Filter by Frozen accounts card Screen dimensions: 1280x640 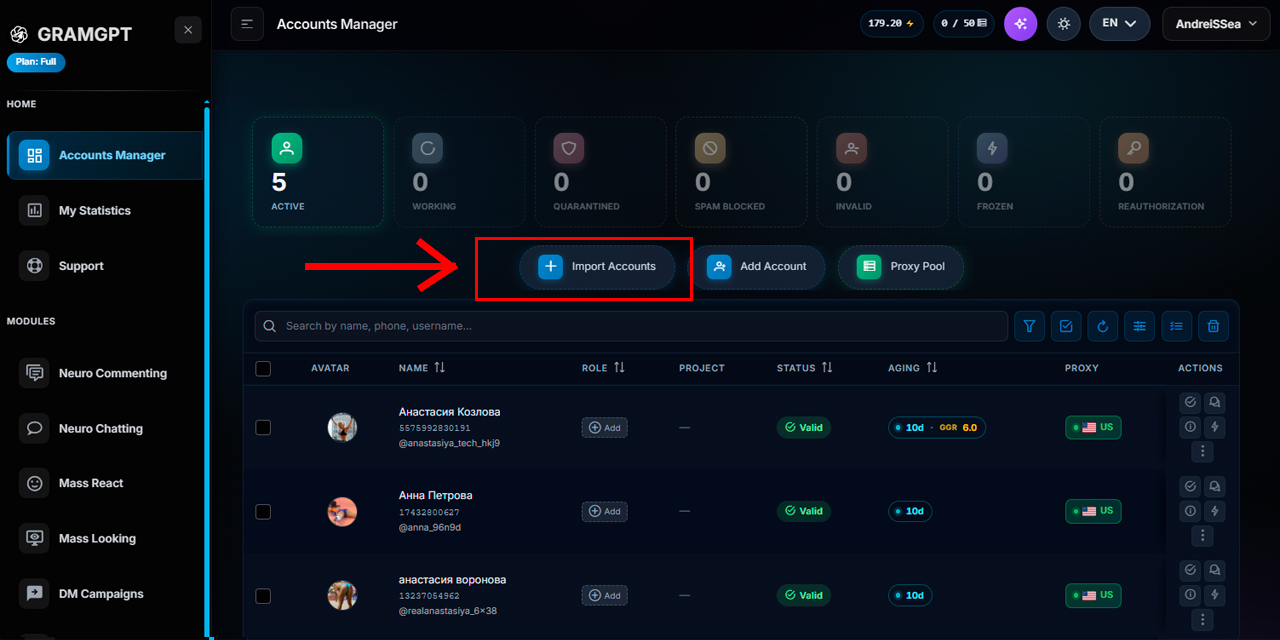[1023, 172]
